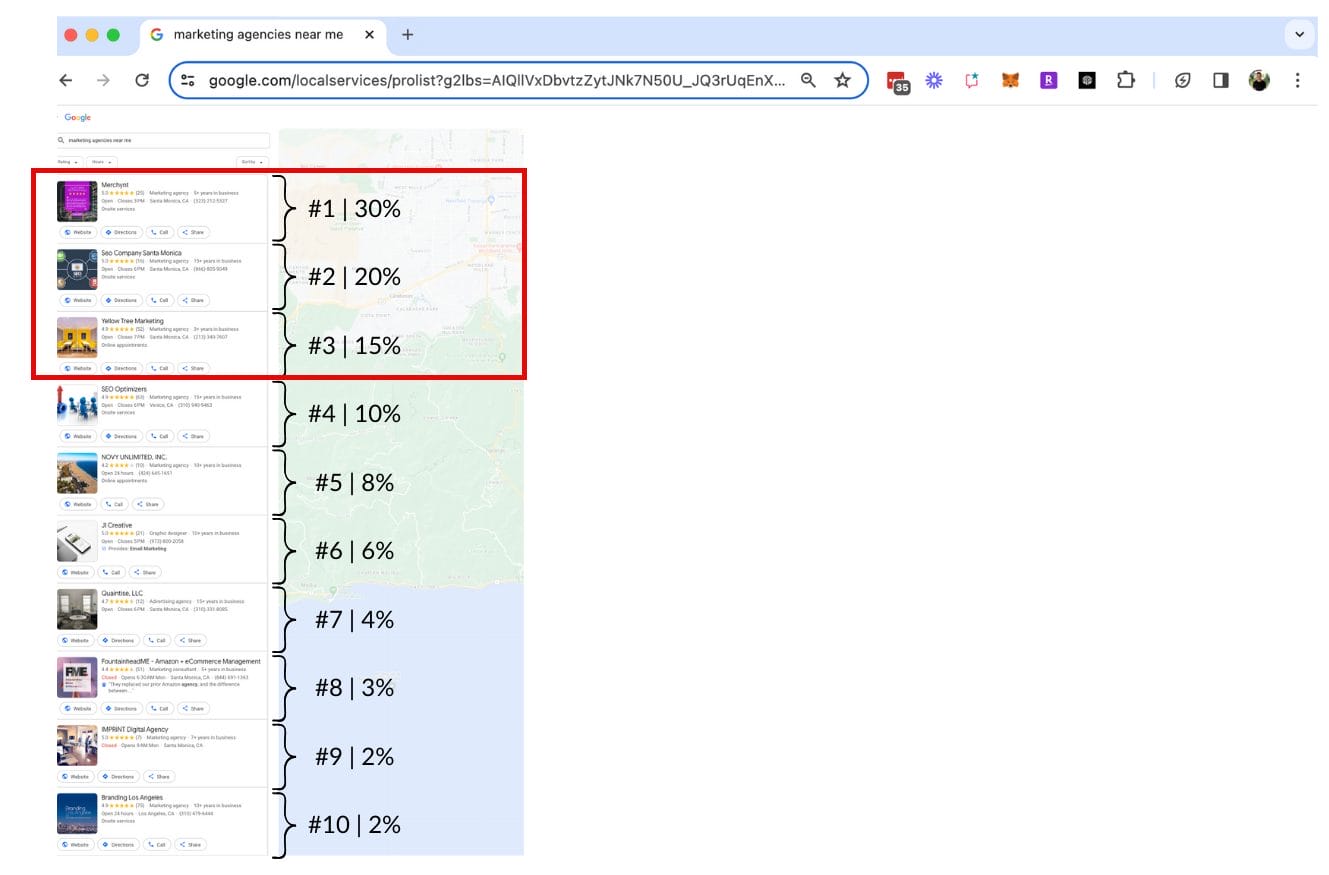Call NOVY UNLIMITED, INC.
This screenshot has width=1329, height=875.
coord(114,504)
